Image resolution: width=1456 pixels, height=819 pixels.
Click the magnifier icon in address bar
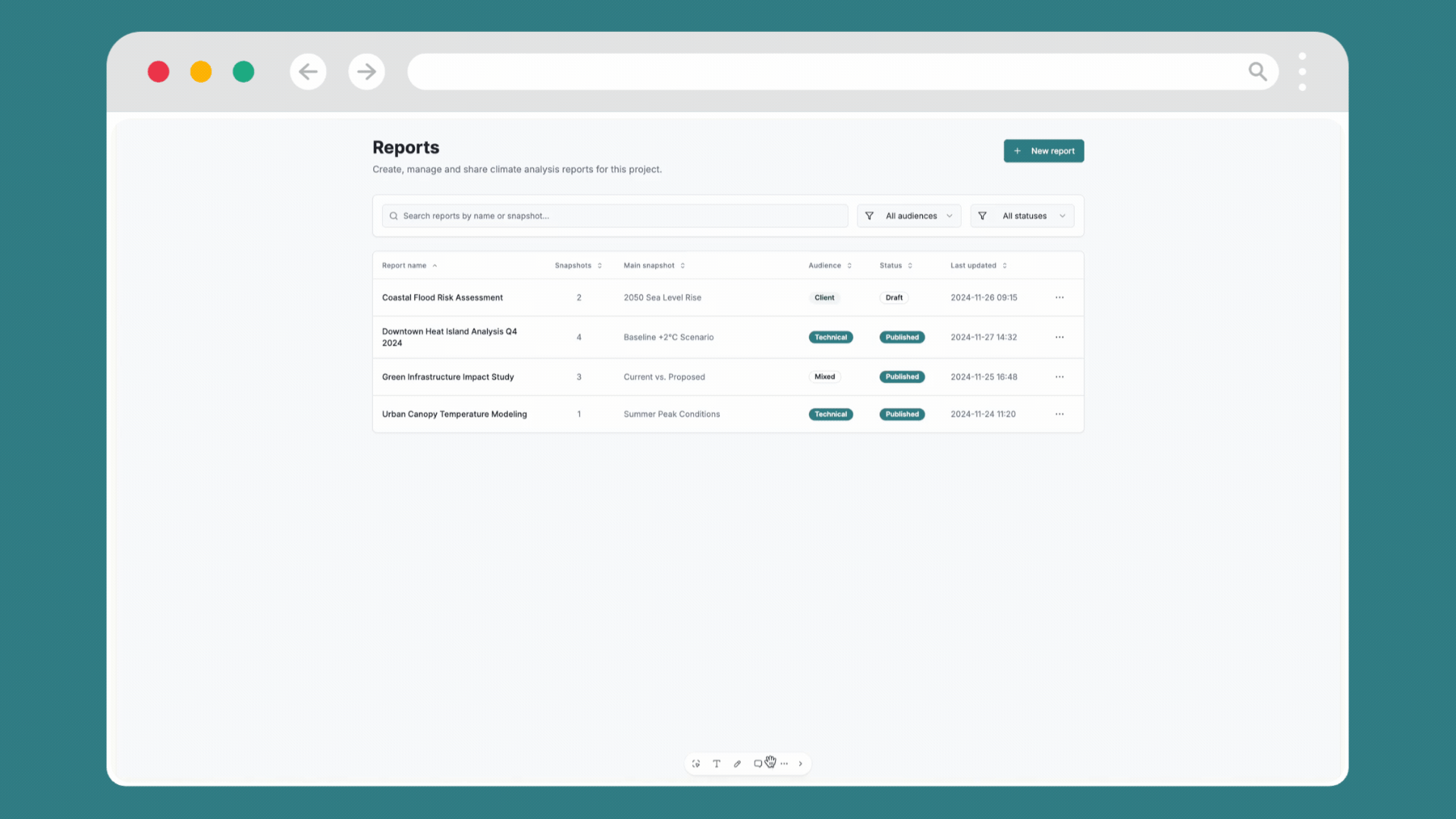coord(1257,72)
